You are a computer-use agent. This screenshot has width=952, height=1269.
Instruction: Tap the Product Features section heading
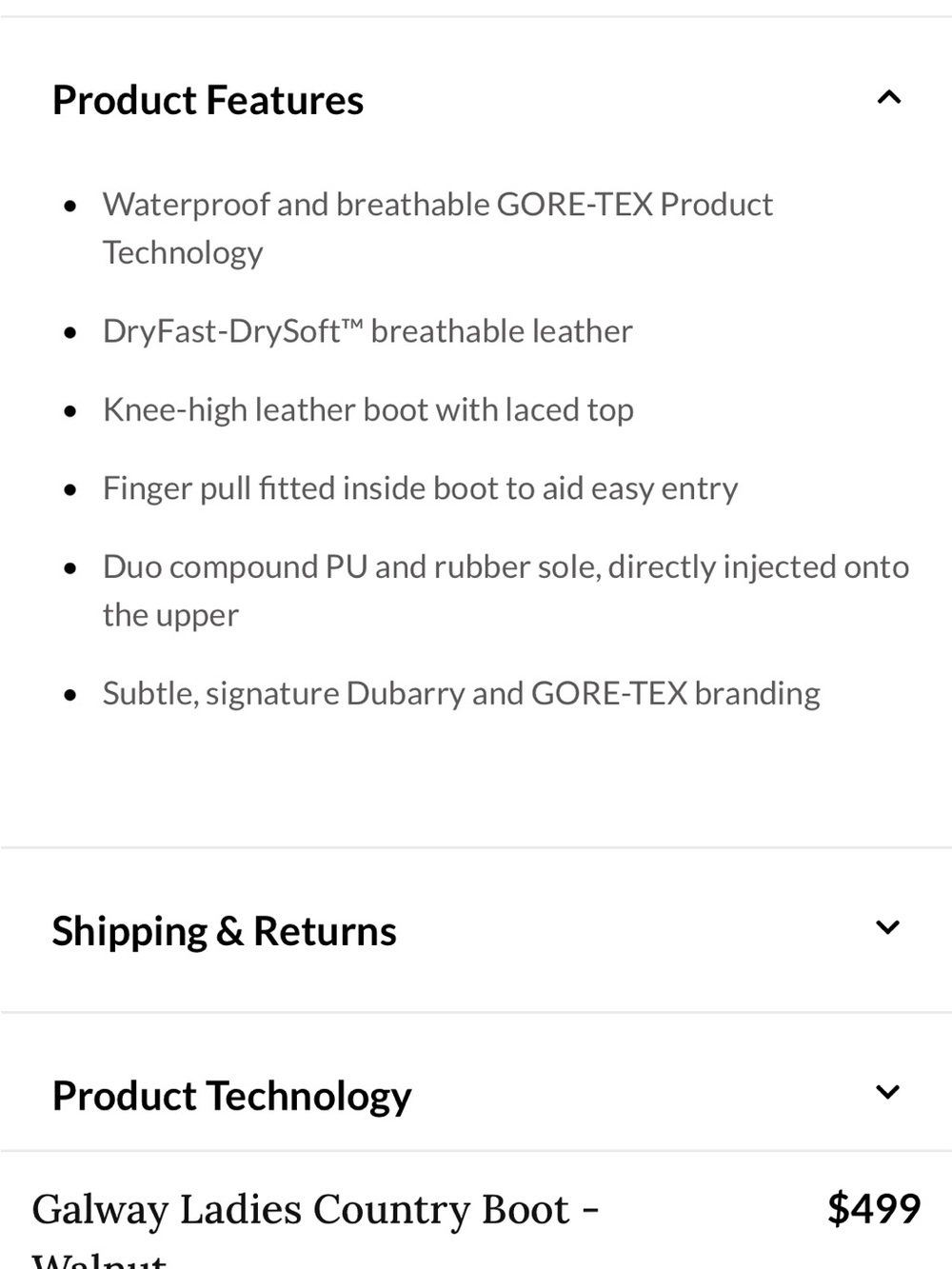[x=208, y=100]
